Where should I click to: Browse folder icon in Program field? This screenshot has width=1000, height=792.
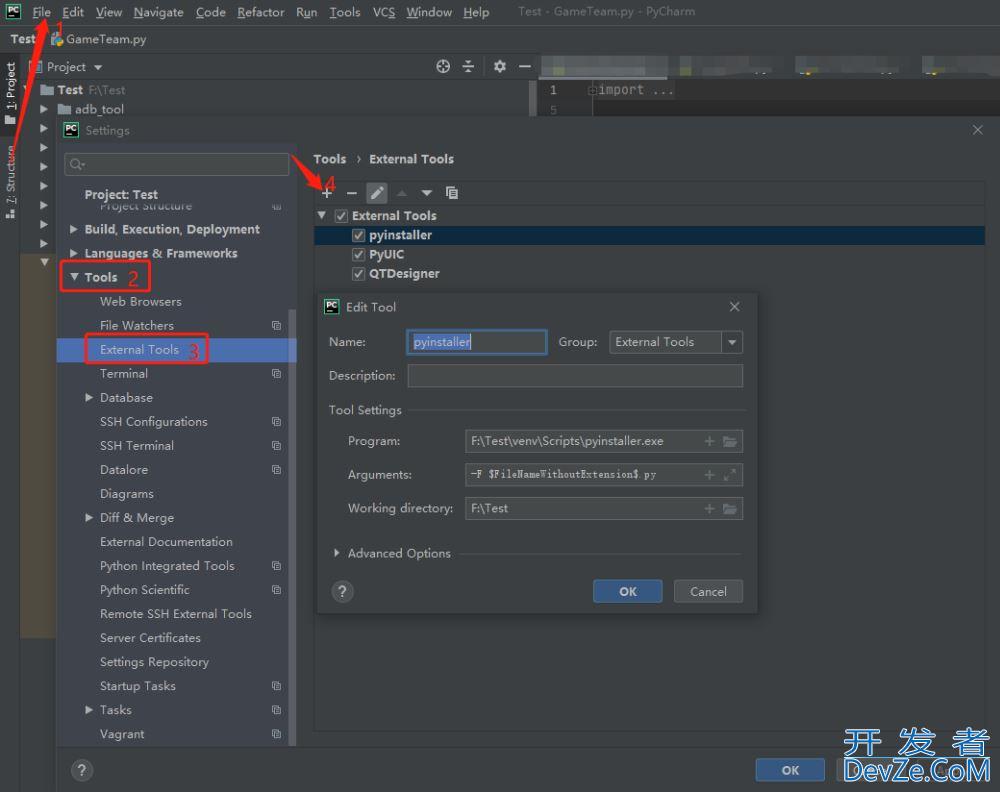[x=730, y=441]
